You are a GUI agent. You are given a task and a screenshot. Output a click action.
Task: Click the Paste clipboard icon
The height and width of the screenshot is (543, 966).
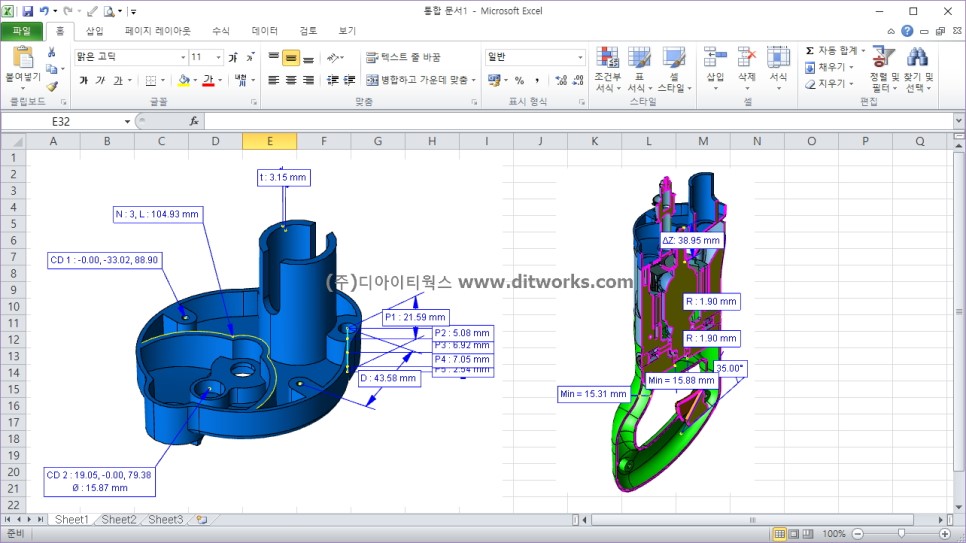tap(23, 57)
